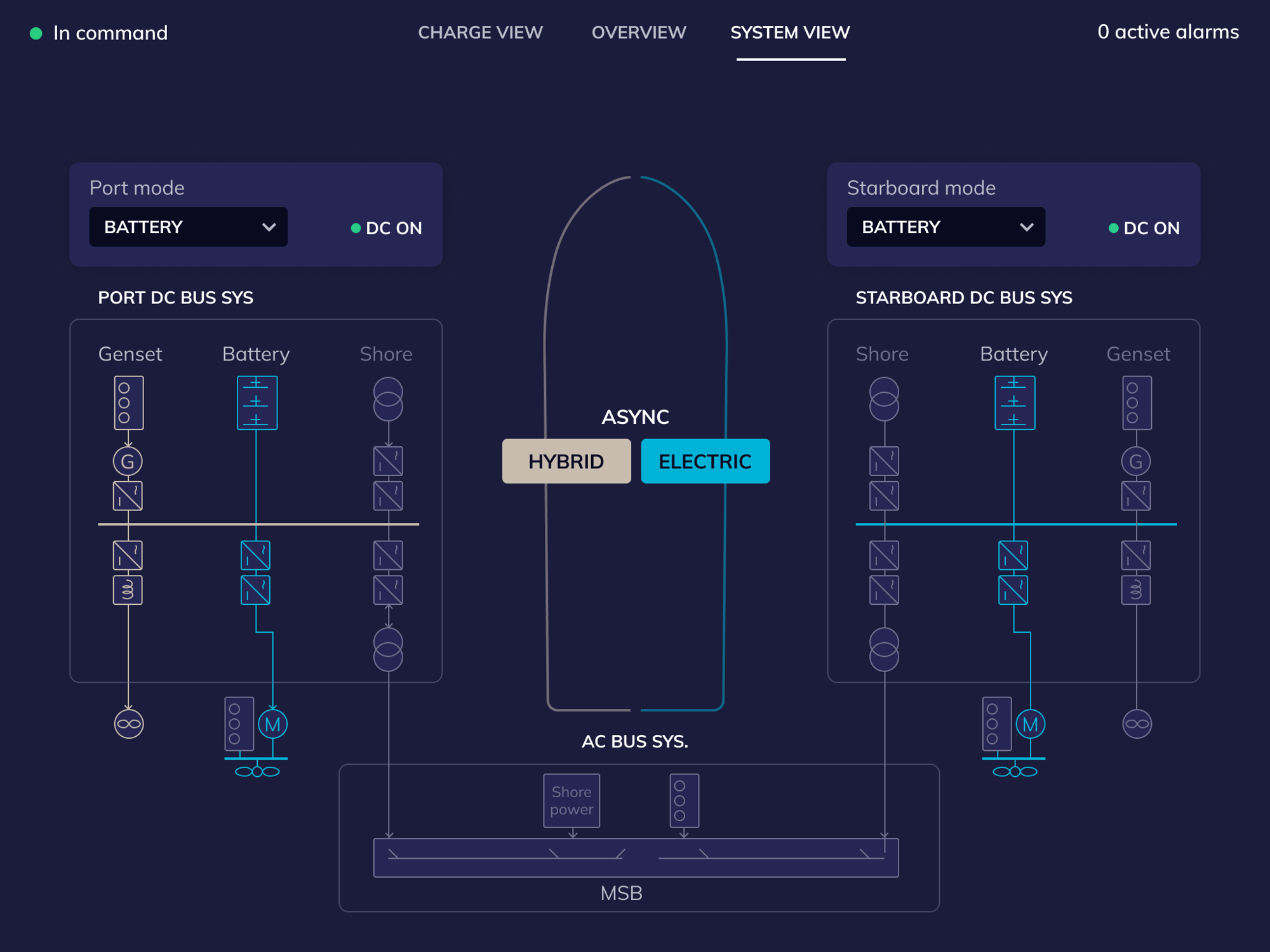This screenshot has height=952, width=1270.
Task: Select the starboard Battery pack icon
Action: pos(1014,402)
